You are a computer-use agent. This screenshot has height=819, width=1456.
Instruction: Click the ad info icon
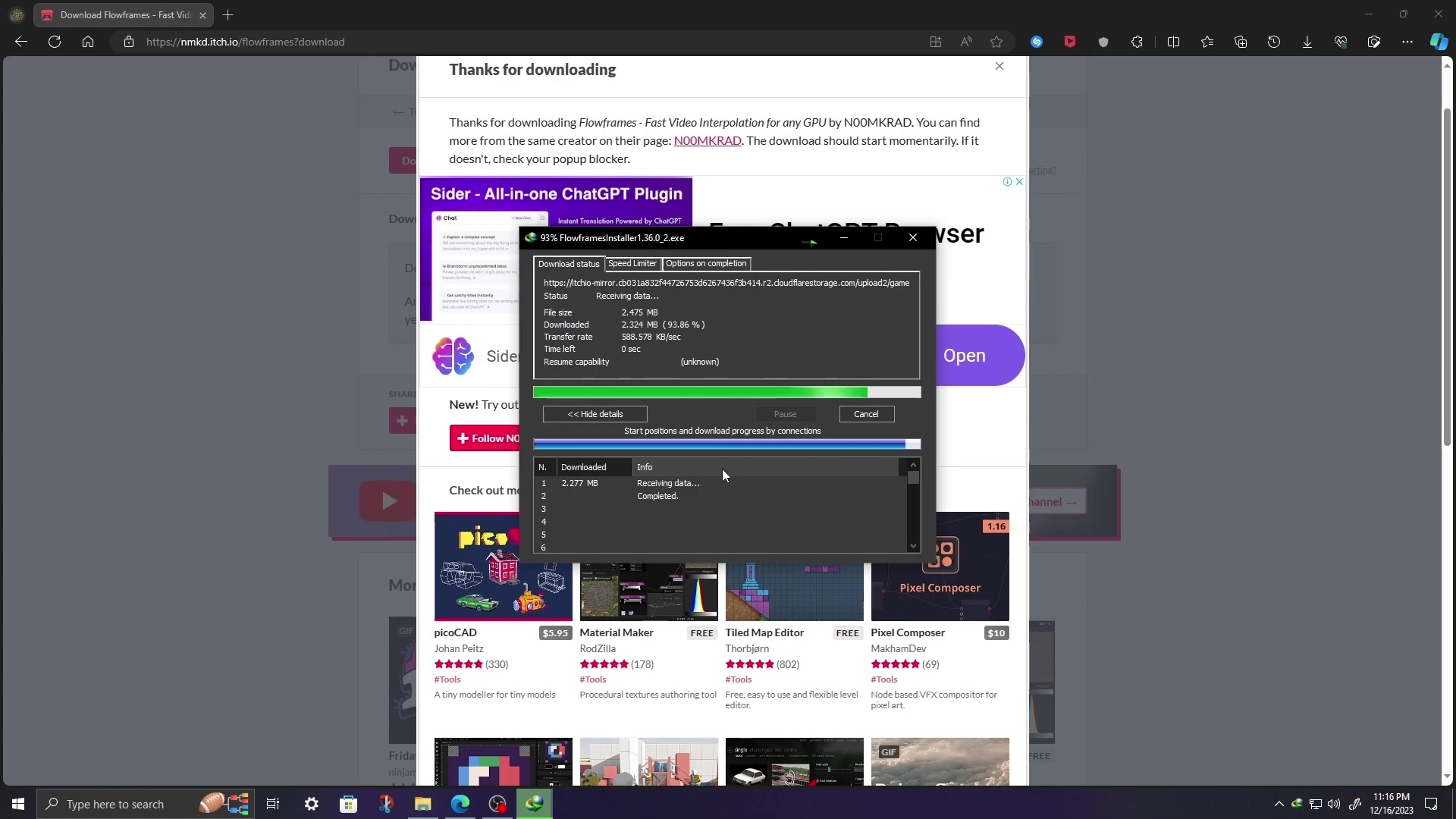click(1007, 181)
